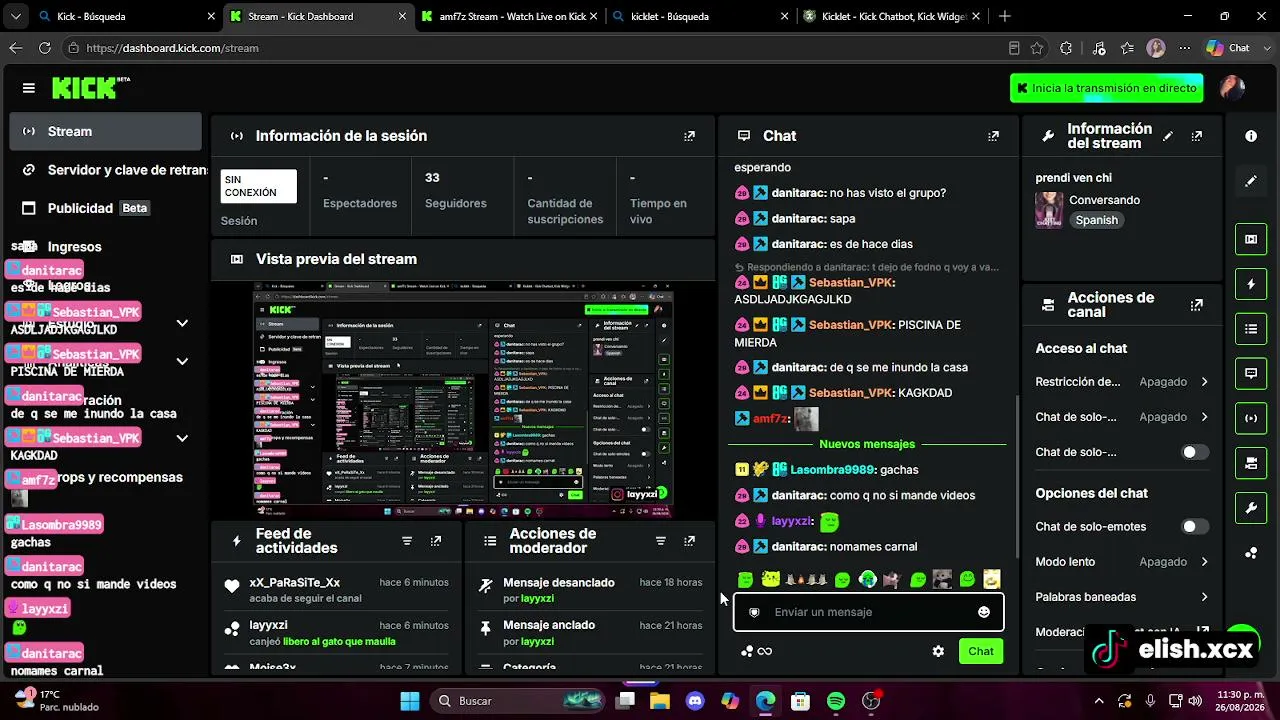The image size is (1280, 720).
Task: Reload the page in the browser toolbar
Action: coord(45,48)
